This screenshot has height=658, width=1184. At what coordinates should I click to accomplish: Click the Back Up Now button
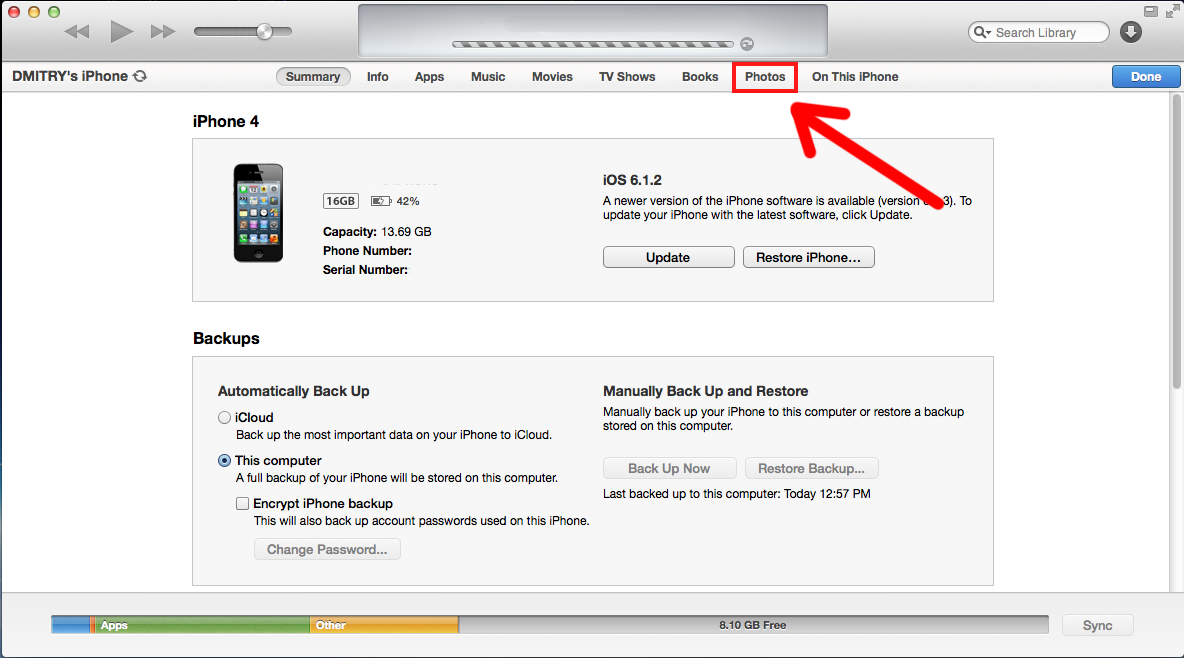669,468
